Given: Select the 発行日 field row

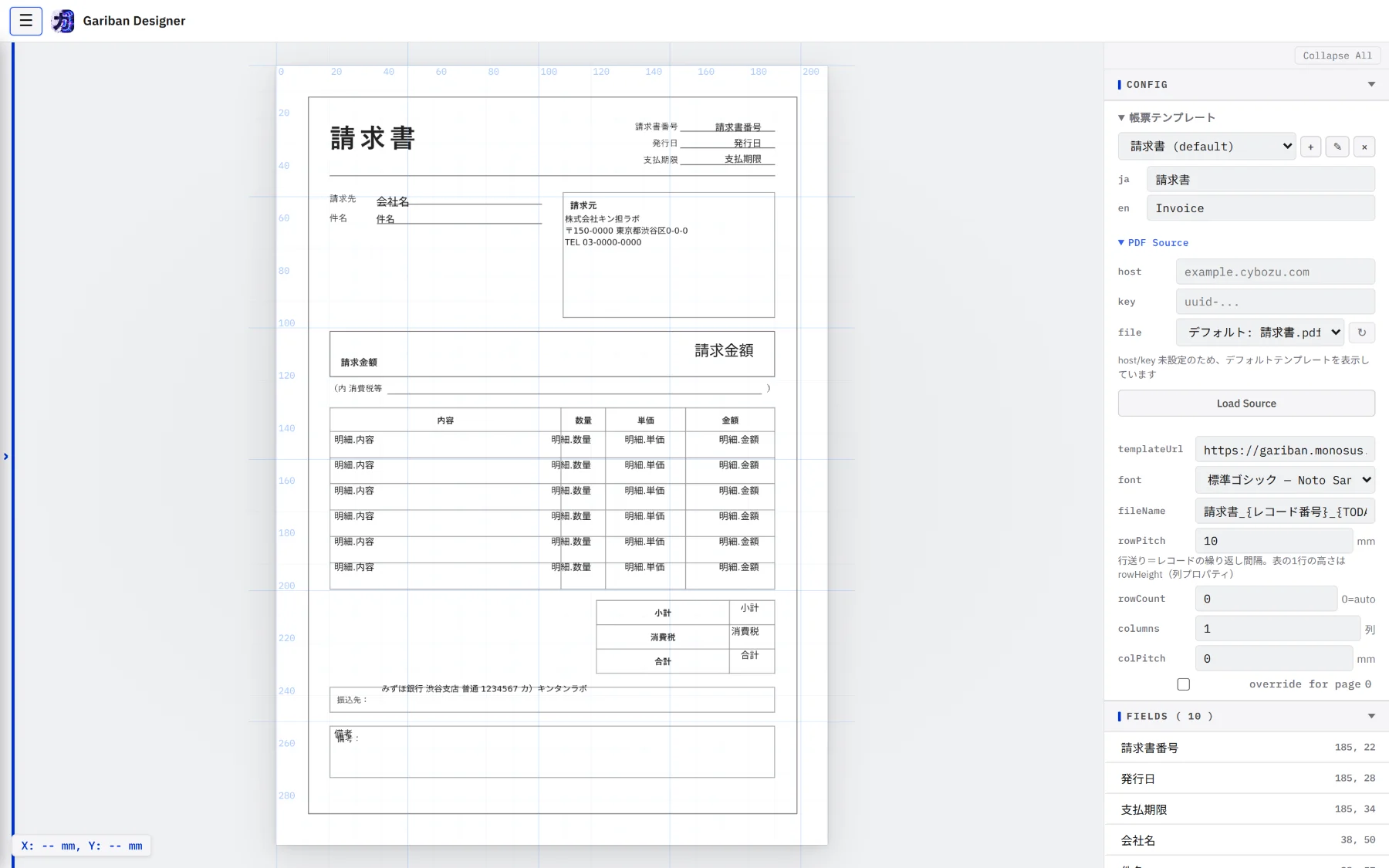Looking at the screenshot, I should tap(1246, 778).
